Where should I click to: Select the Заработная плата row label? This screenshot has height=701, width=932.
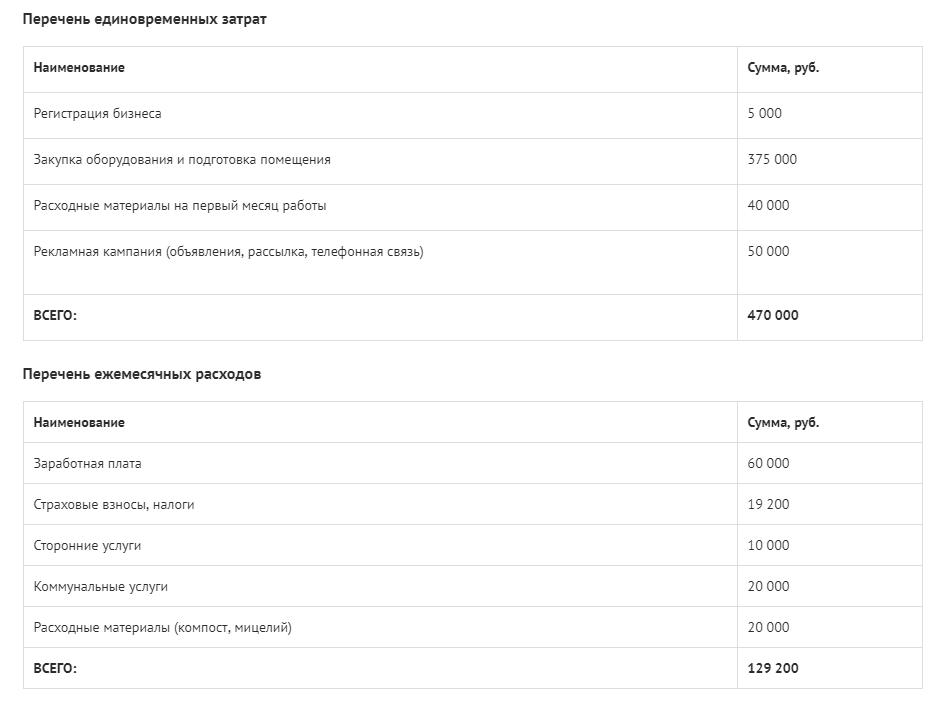(x=87, y=464)
